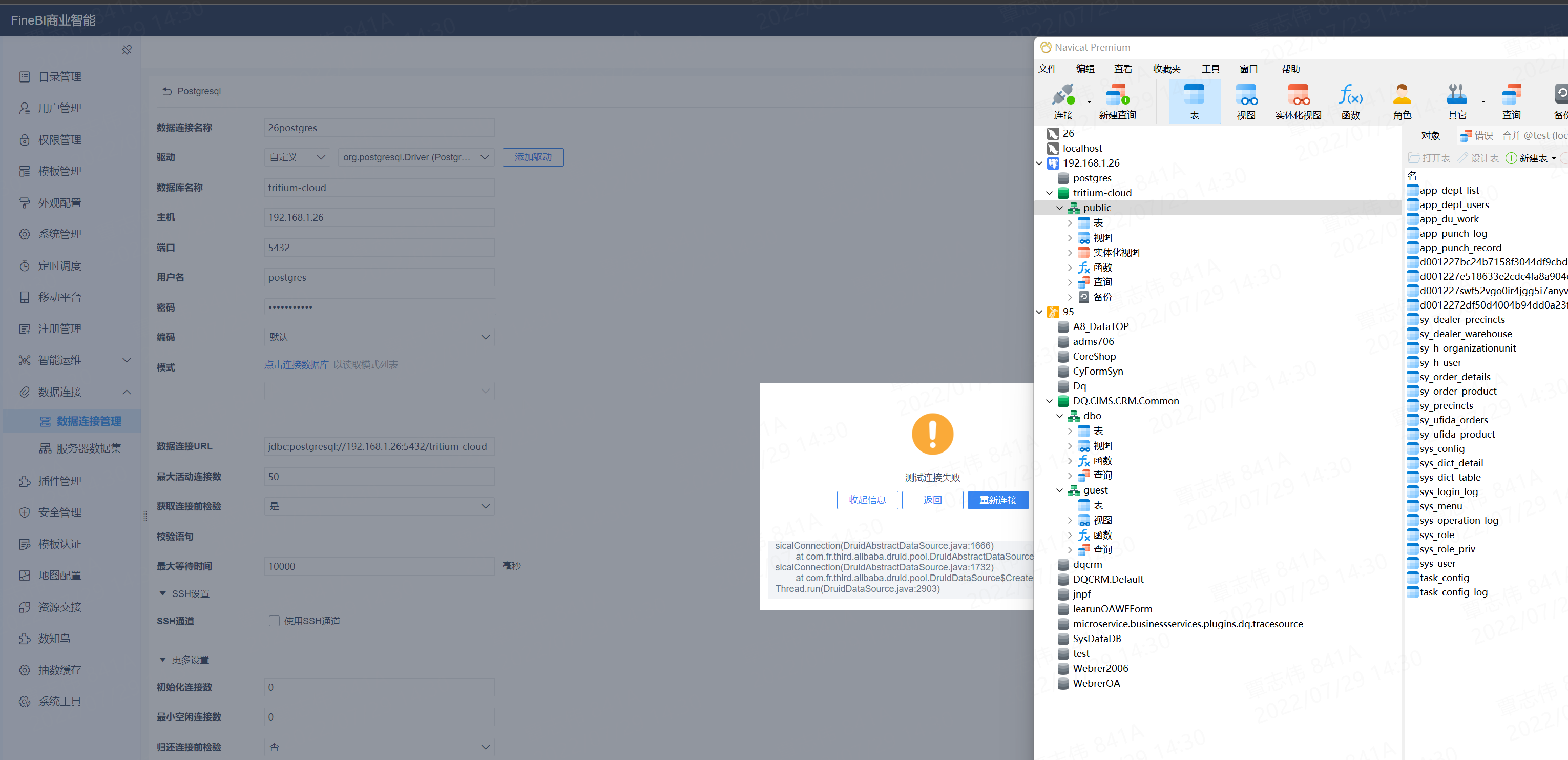Open 移动平台 in FineBI sidebar
Viewport: 1568px width, 760px height.
point(59,297)
